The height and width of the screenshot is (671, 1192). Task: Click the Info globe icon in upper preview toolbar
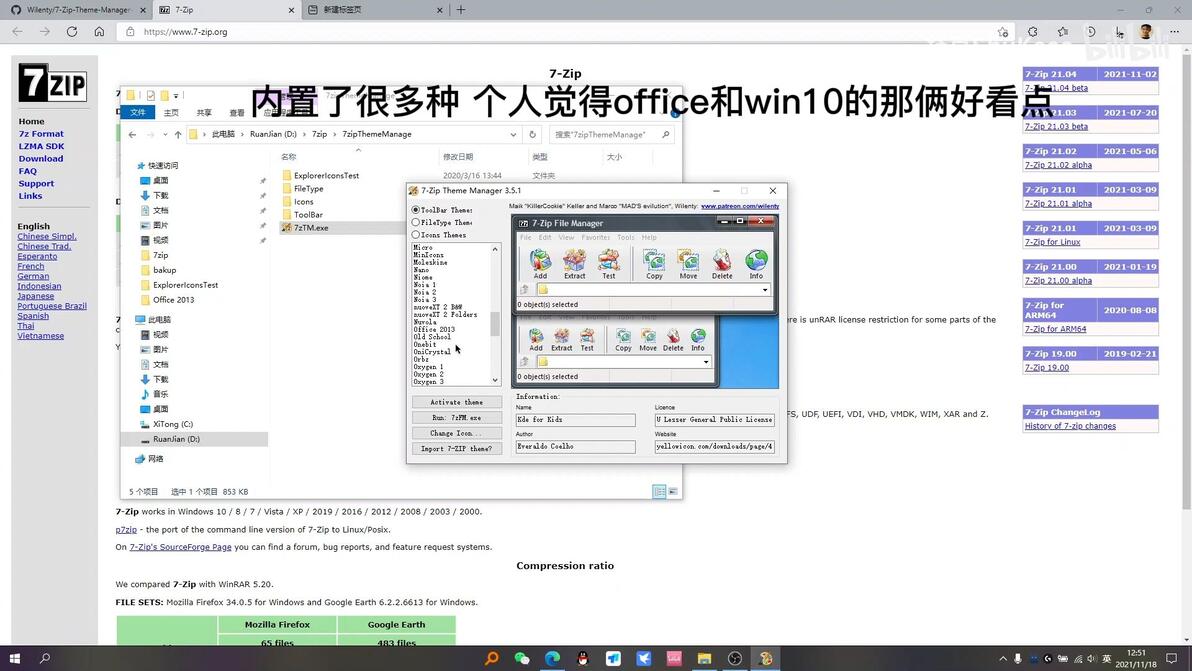tap(756, 261)
